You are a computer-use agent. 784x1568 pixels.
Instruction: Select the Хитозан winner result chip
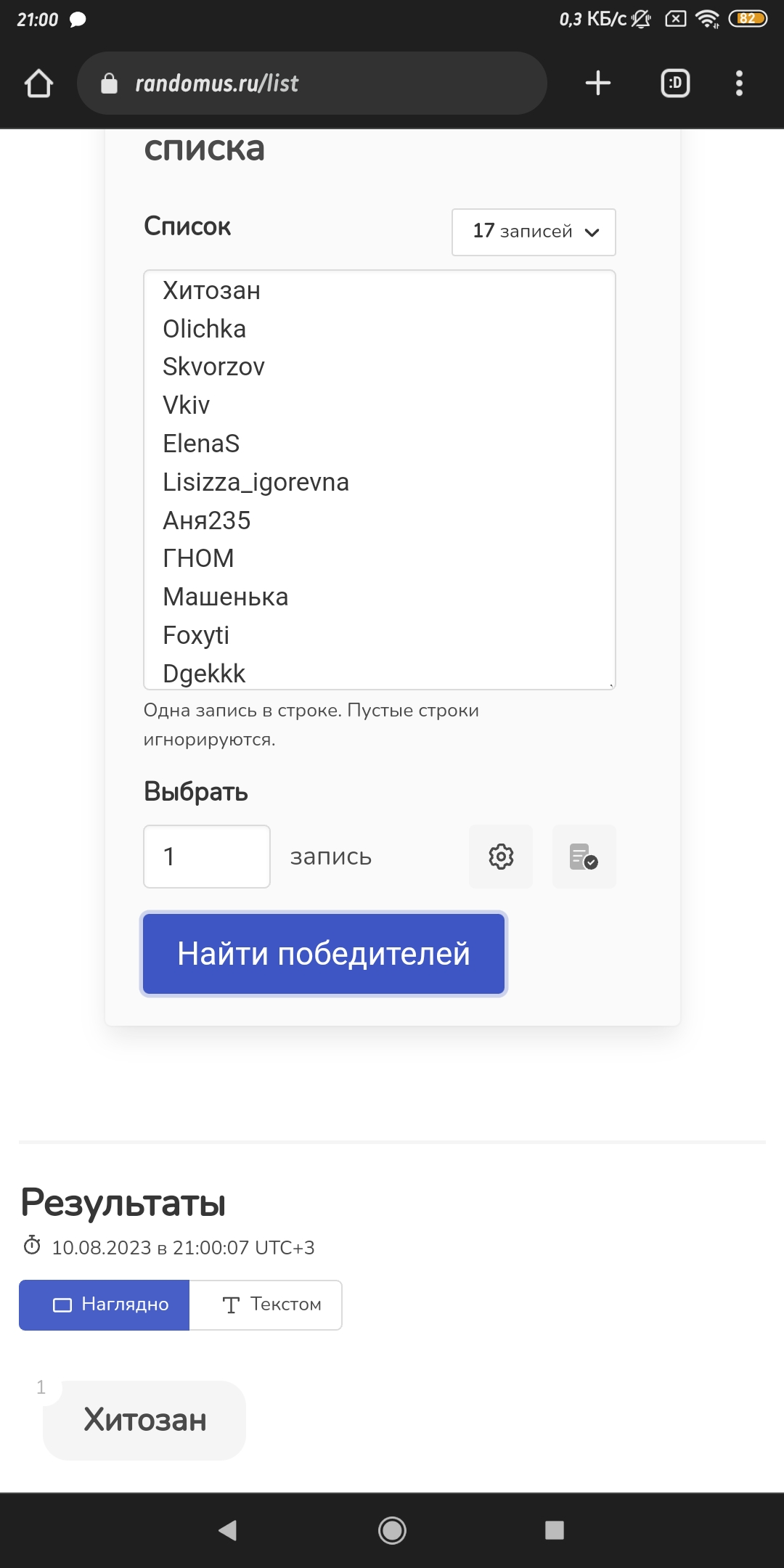[x=144, y=1420]
